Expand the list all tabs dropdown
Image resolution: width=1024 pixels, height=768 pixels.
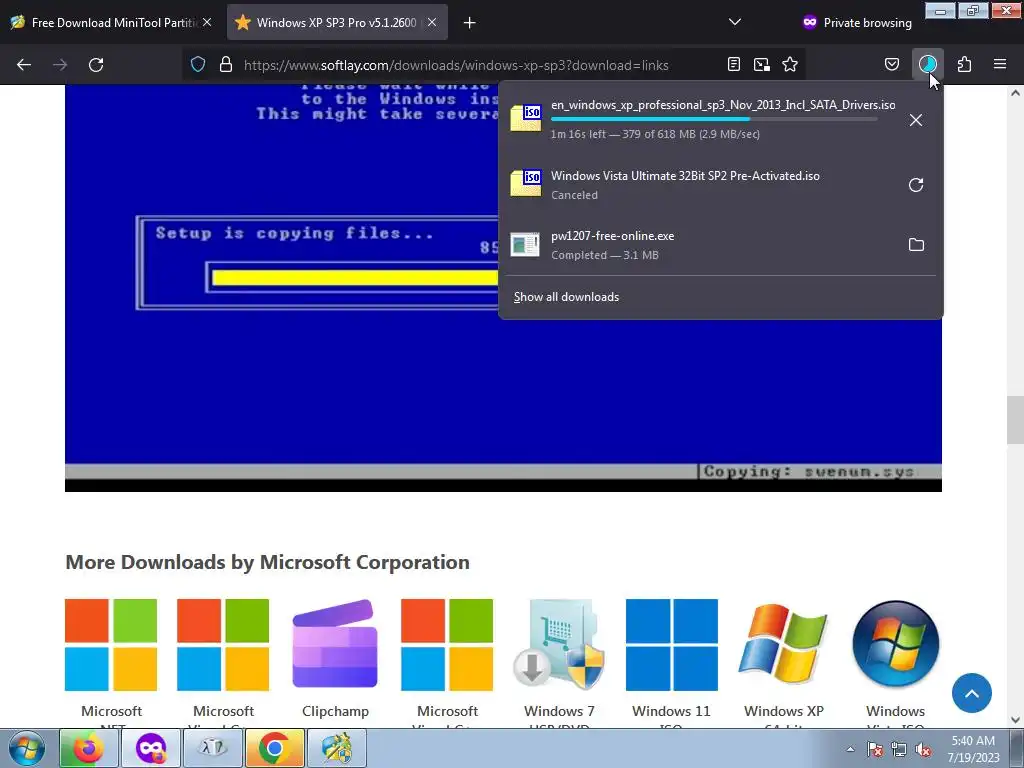(x=735, y=22)
